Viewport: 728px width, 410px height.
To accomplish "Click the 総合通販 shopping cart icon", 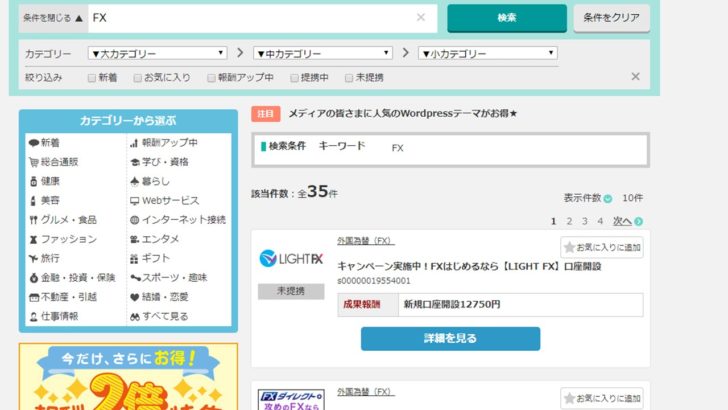I will pos(33,162).
